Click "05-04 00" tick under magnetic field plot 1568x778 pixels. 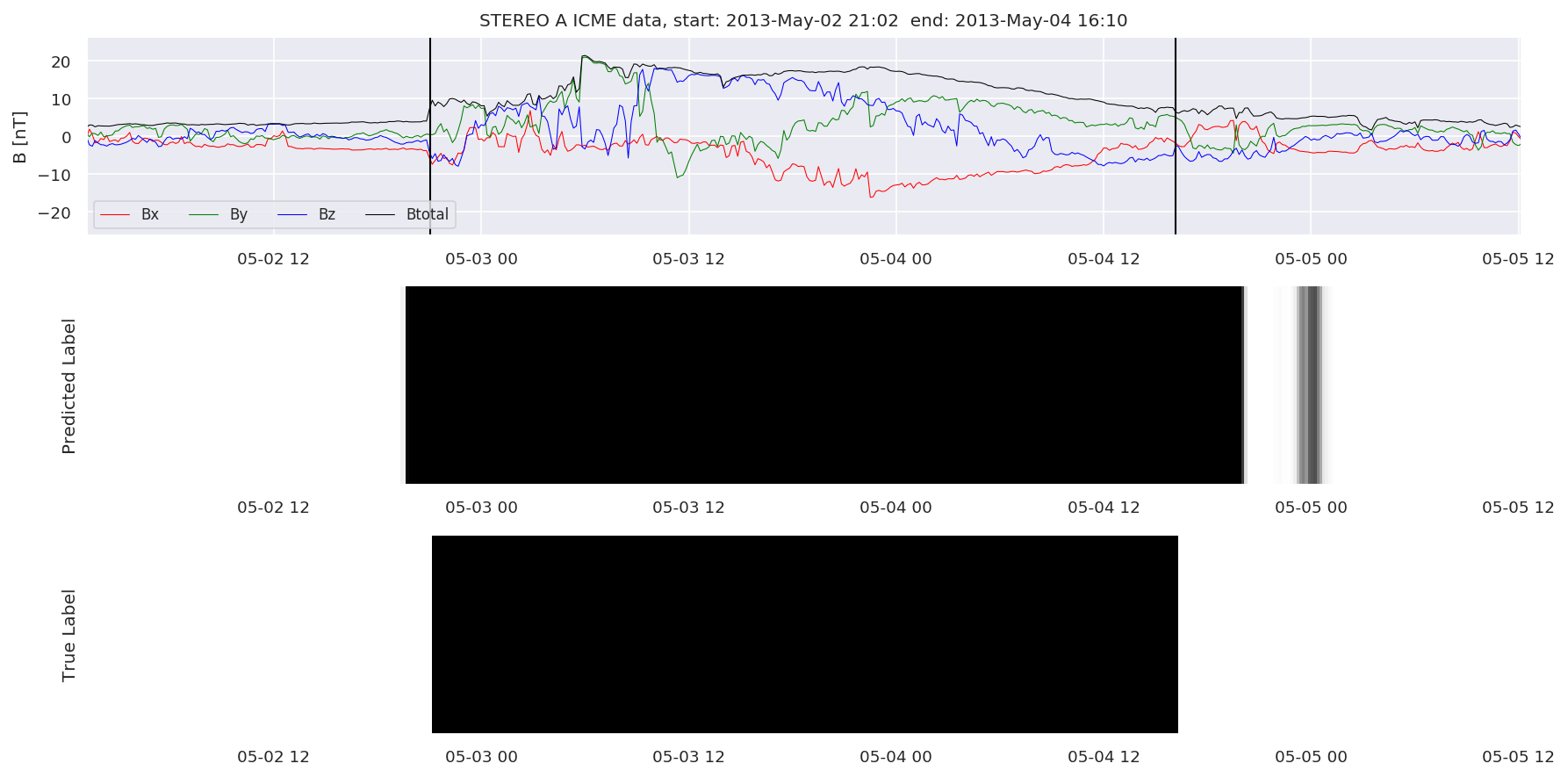click(895, 259)
